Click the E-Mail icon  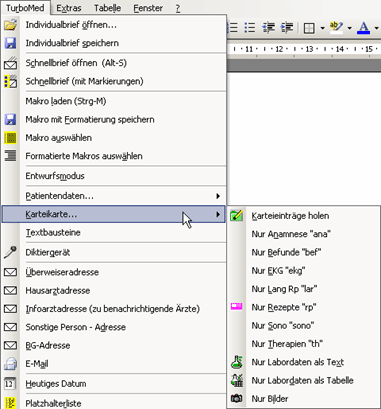click(11, 364)
